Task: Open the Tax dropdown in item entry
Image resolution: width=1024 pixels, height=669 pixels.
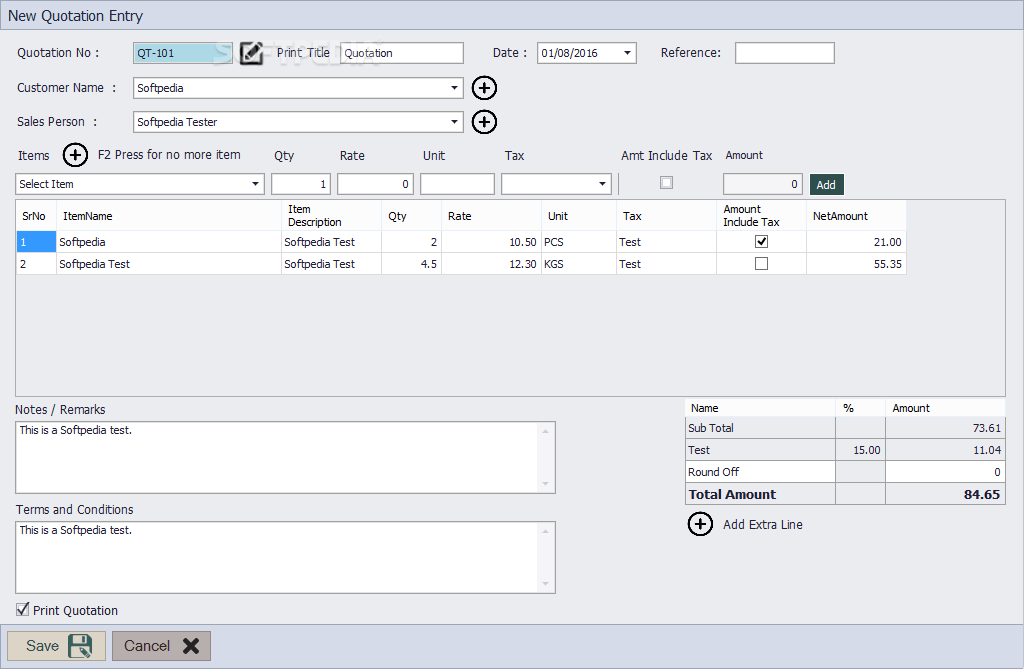Action: [602, 184]
